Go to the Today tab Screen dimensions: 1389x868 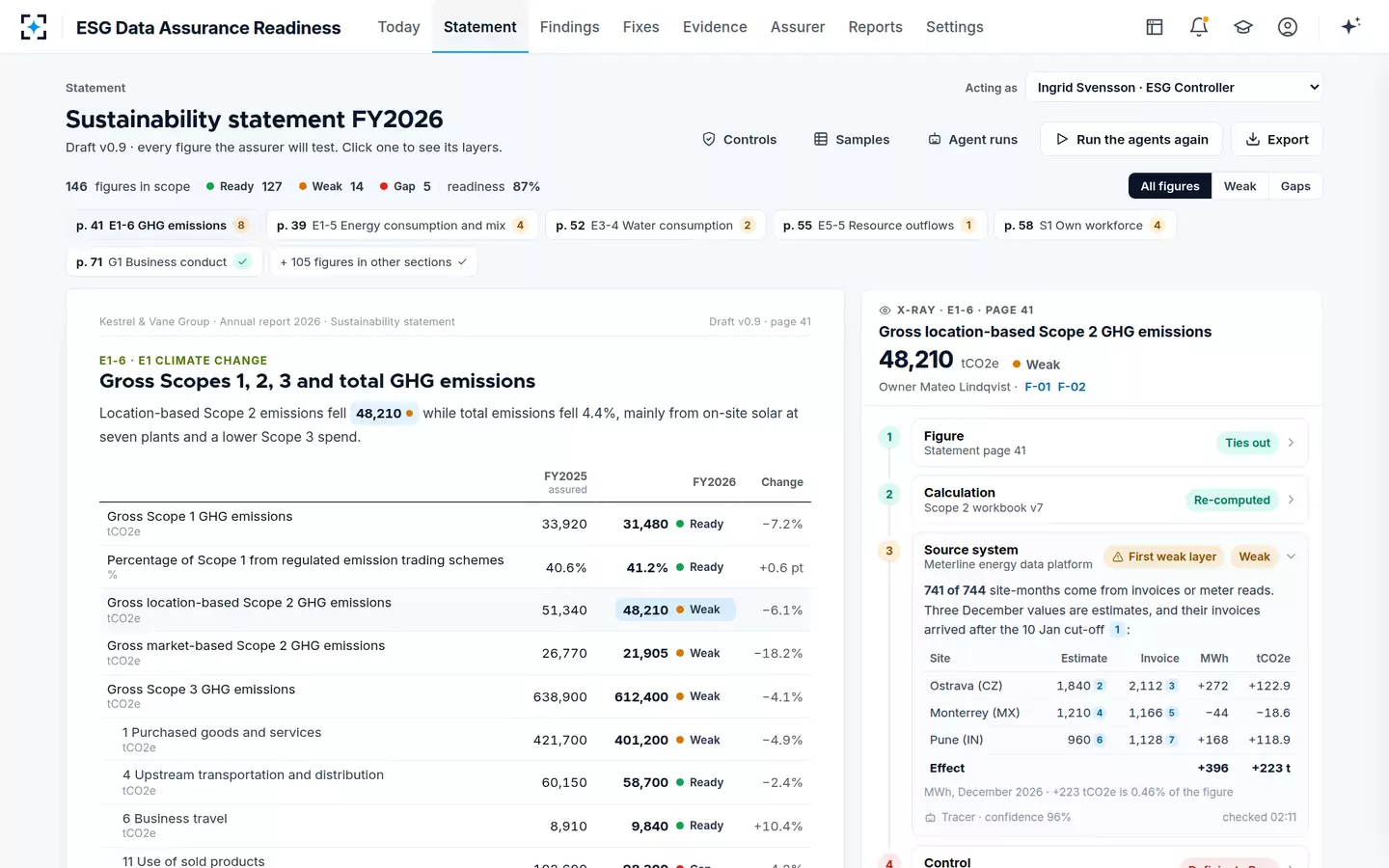click(x=398, y=27)
